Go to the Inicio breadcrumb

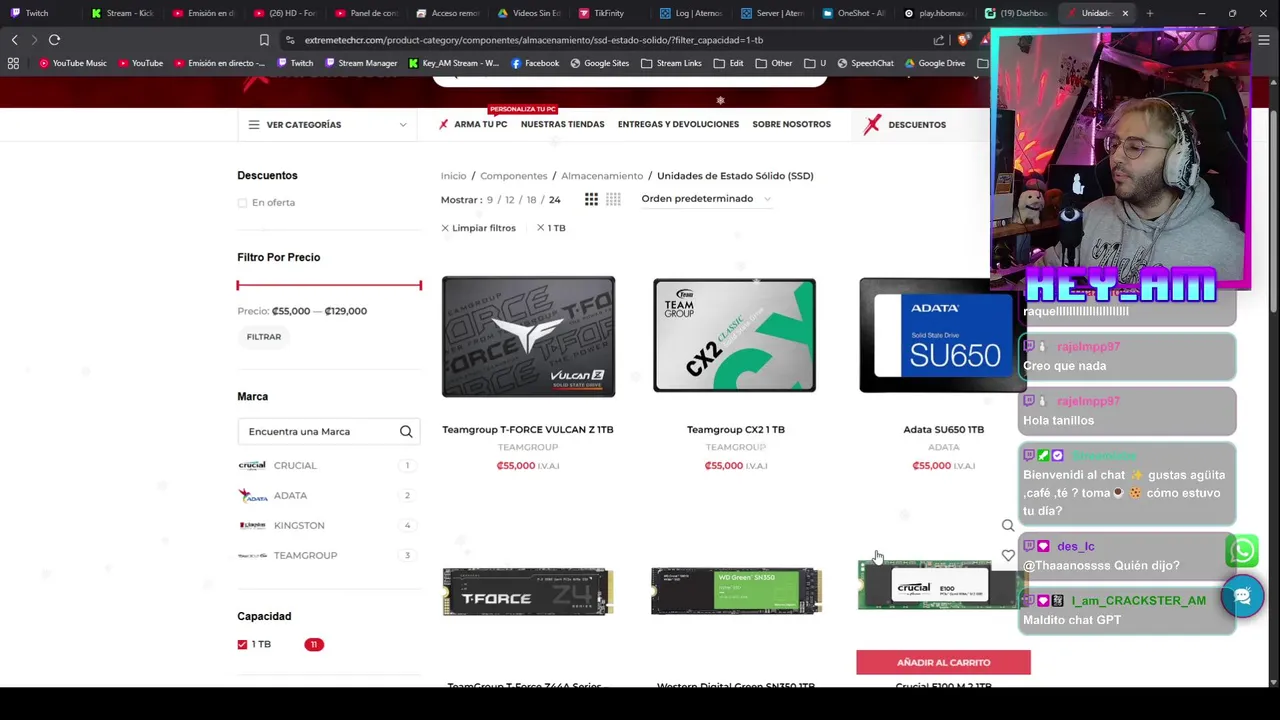[453, 176]
